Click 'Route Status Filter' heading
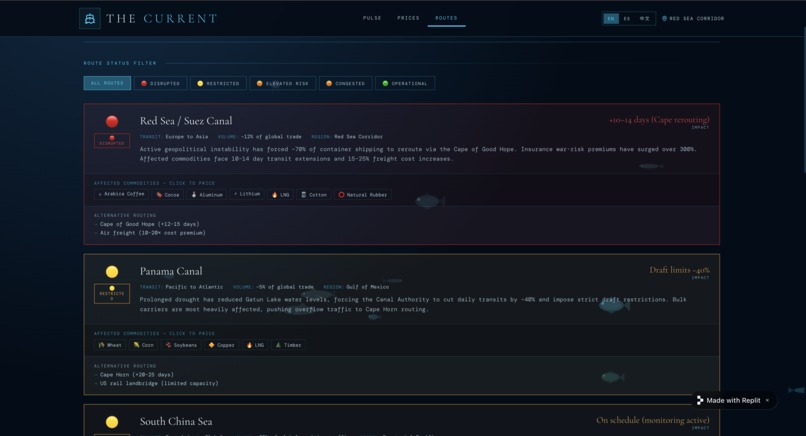 click(x=120, y=63)
